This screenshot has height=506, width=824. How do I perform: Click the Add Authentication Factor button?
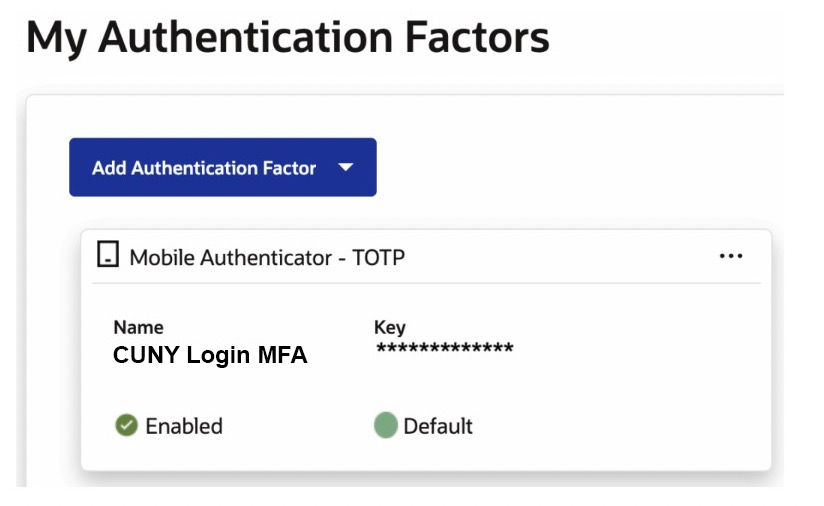point(222,167)
